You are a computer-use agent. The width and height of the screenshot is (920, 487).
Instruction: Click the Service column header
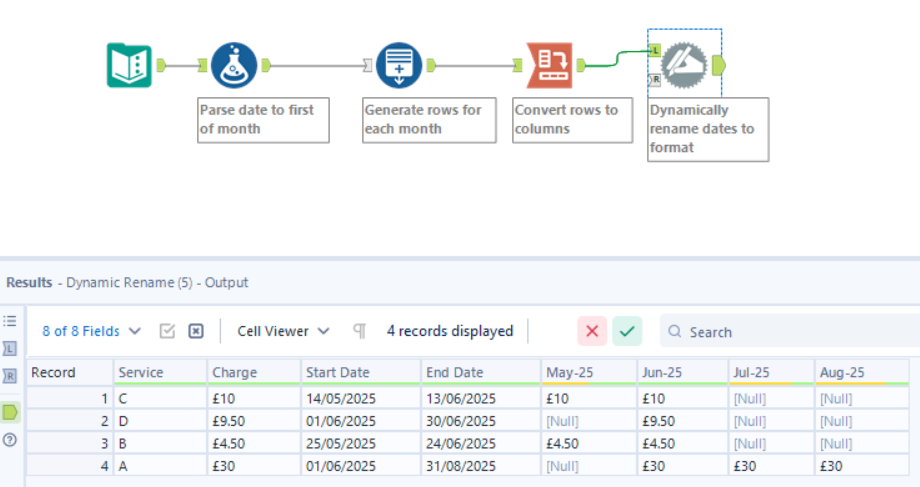[160, 373]
